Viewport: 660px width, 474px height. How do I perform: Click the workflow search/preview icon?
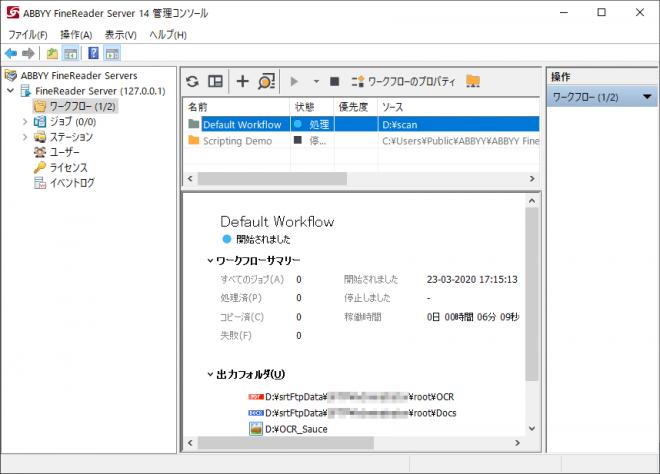(267, 81)
